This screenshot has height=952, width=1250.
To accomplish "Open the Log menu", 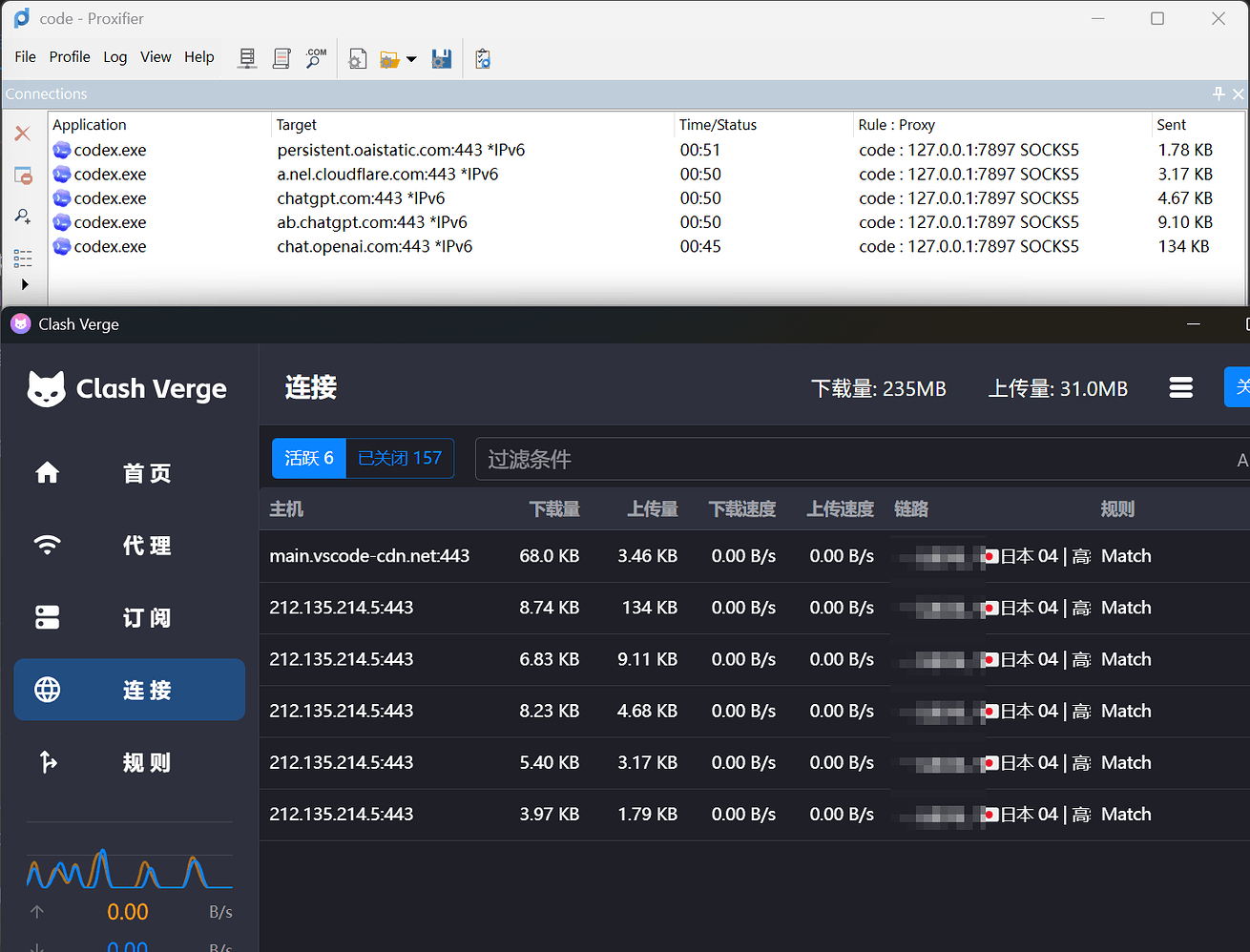I will (115, 57).
